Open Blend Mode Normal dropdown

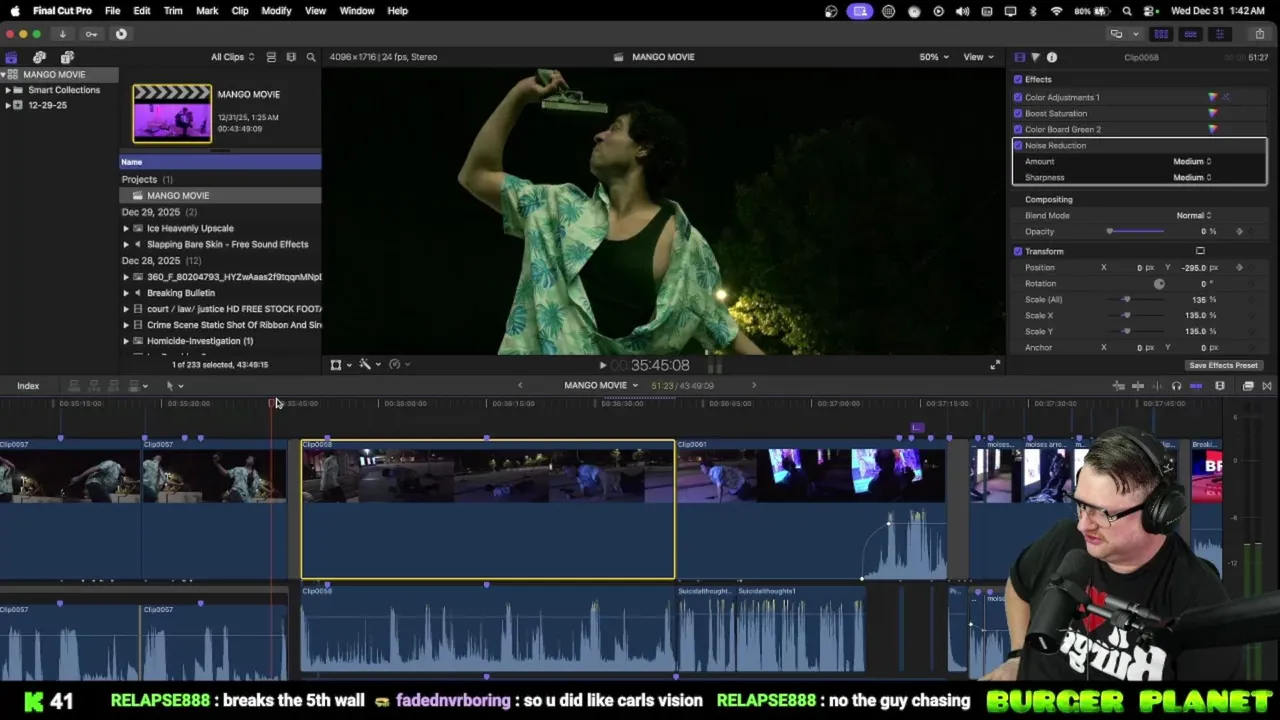(1194, 215)
